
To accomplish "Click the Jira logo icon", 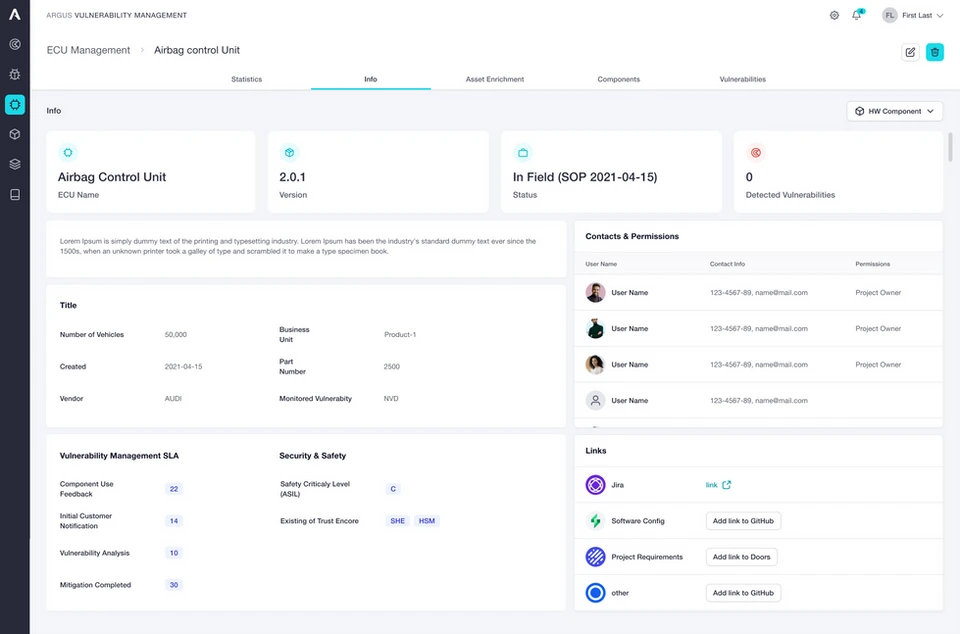I will coord(595,485).
